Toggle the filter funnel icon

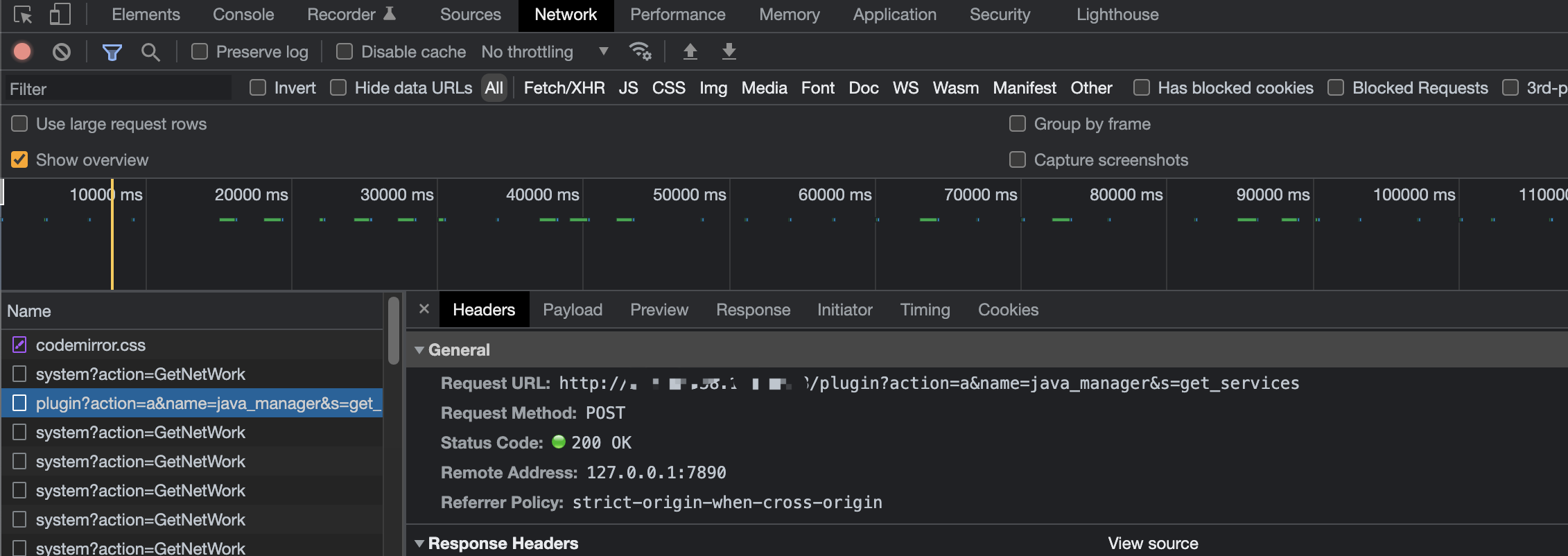112,52
